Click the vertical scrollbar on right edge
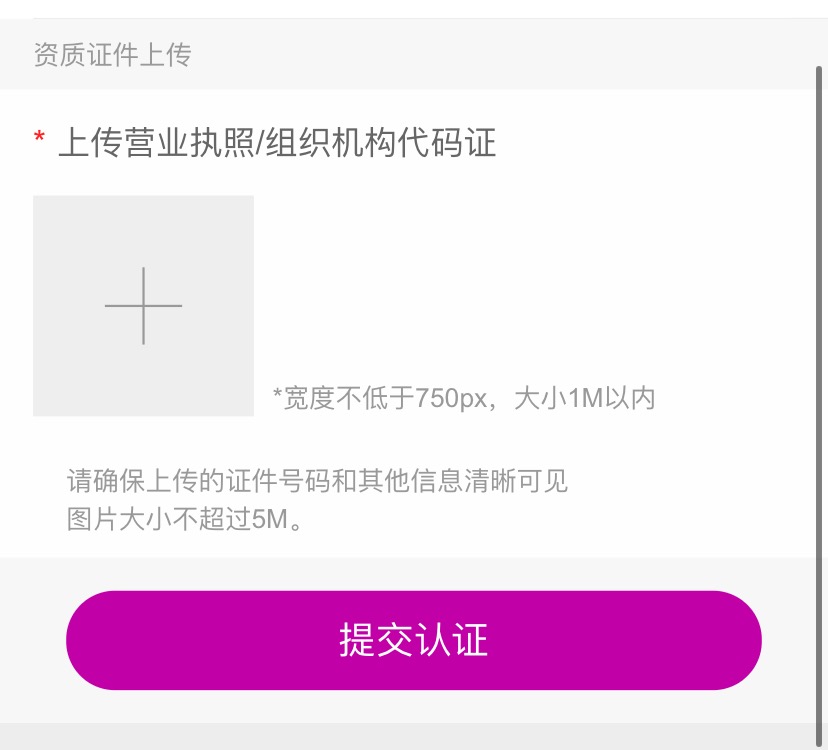 coord(819,407)
